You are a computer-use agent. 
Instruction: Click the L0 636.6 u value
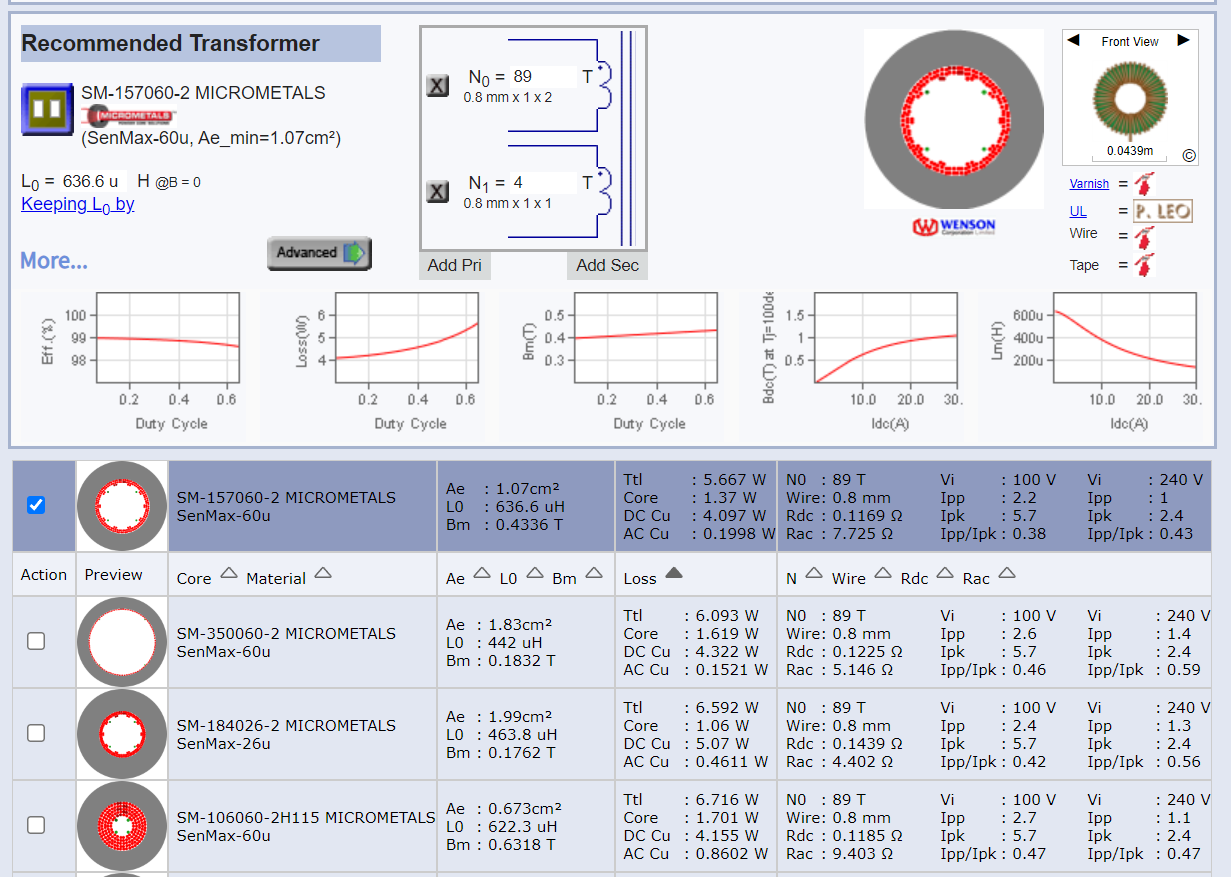91,182
